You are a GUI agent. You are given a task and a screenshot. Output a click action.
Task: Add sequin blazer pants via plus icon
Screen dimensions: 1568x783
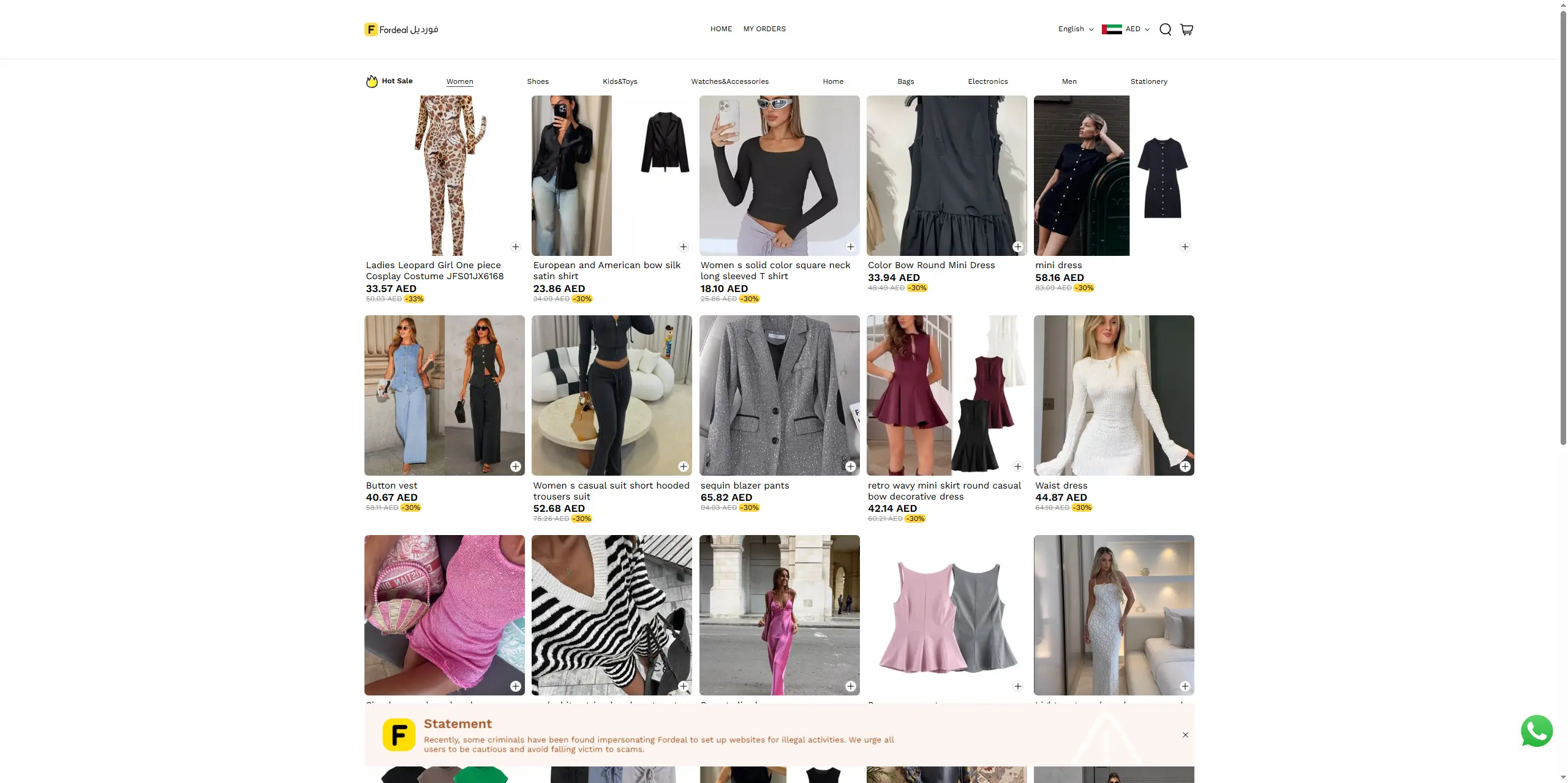pyautogui.click(x=851, y=466)
